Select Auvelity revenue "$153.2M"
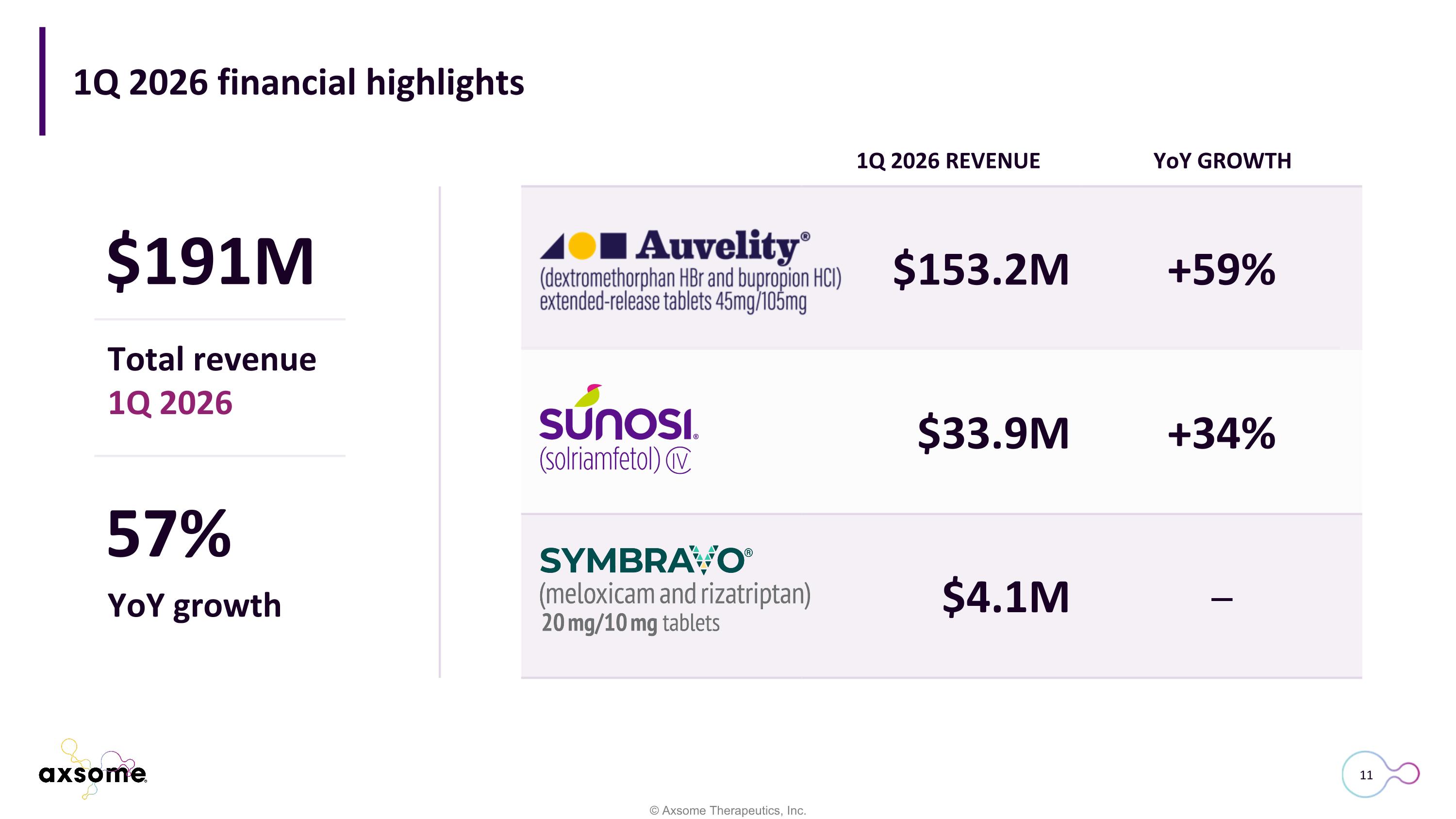The height and width of the screenshot is (819, 1456). [981, 269]
